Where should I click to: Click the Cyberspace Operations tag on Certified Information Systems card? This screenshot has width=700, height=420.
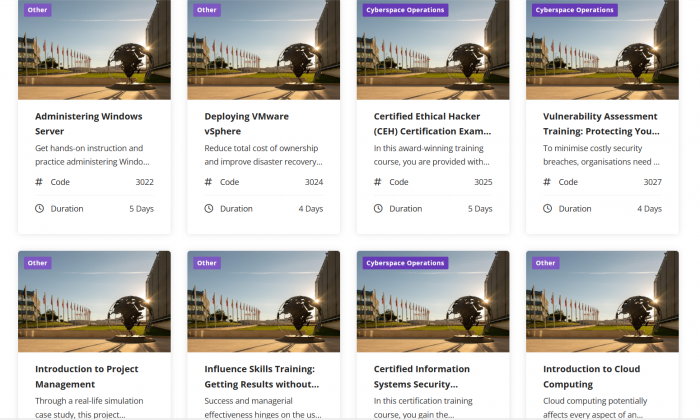click(x=405, y=263)
